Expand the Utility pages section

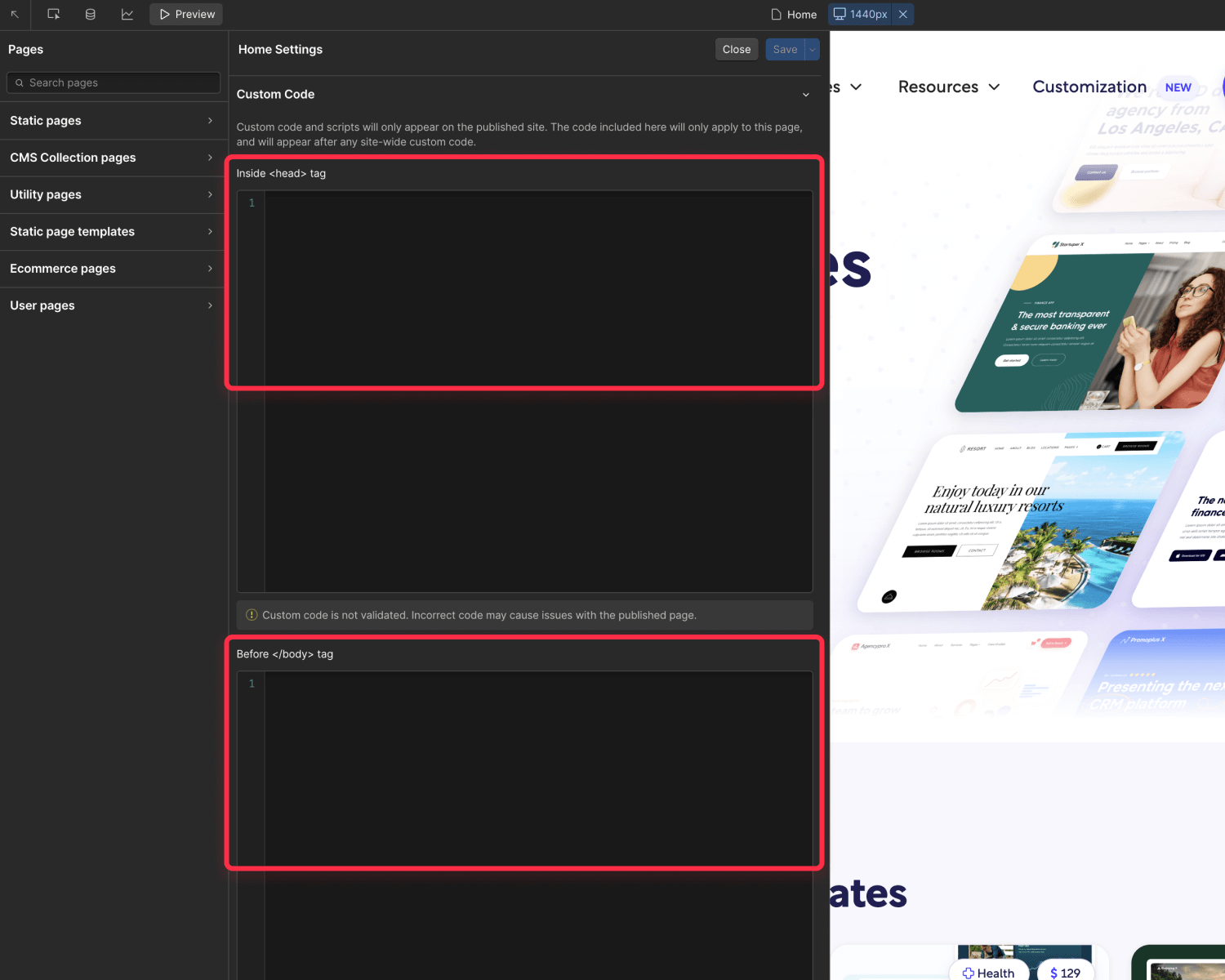point(113,194)
